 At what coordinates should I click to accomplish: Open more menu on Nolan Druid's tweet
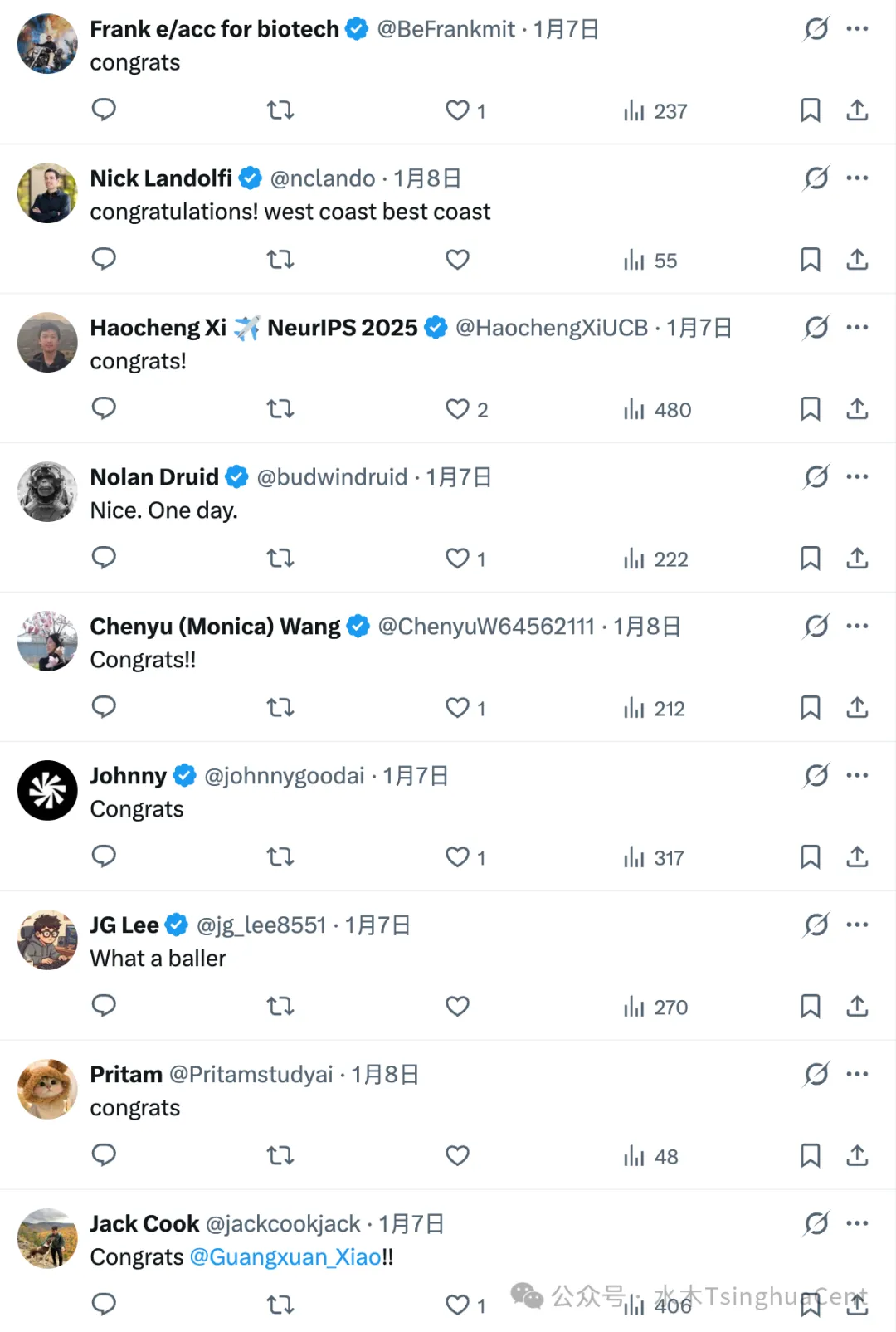tap(857, 477)
